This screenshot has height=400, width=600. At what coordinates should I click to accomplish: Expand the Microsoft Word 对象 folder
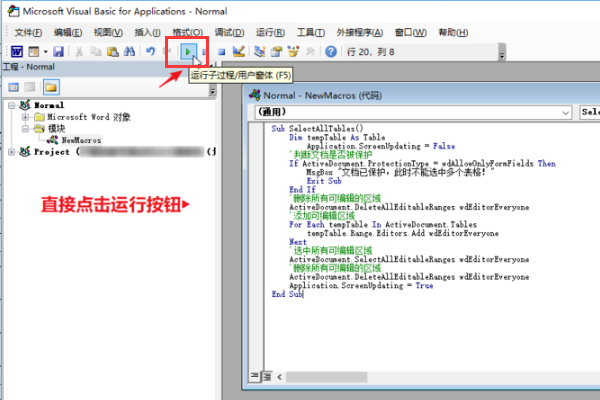25,117
